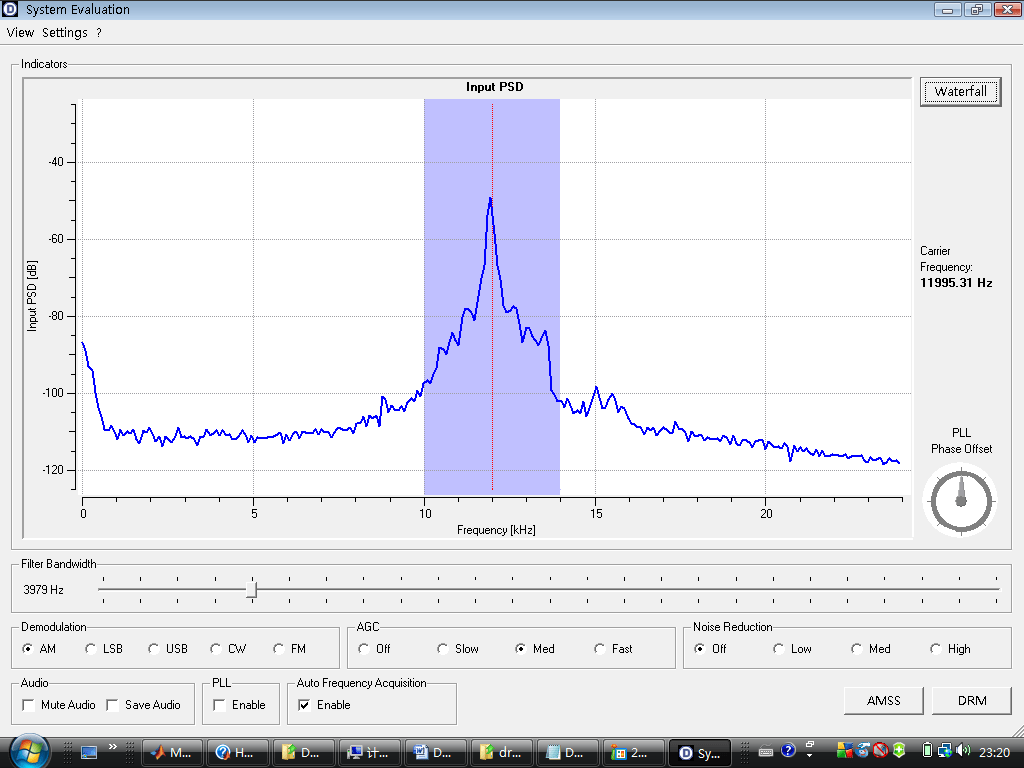Select USB demodulation
The width and height of the screenshot is (1024, 768).
tap(168, 648)
